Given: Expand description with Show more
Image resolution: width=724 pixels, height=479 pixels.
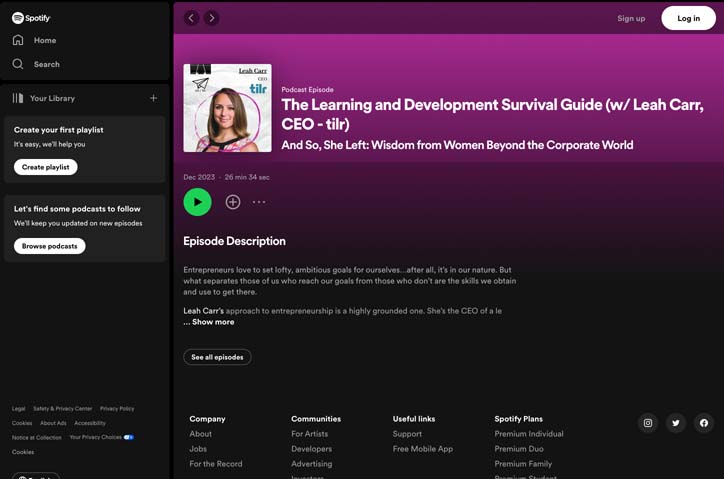Looking at the screenshot, I should [x=213, y=322].
